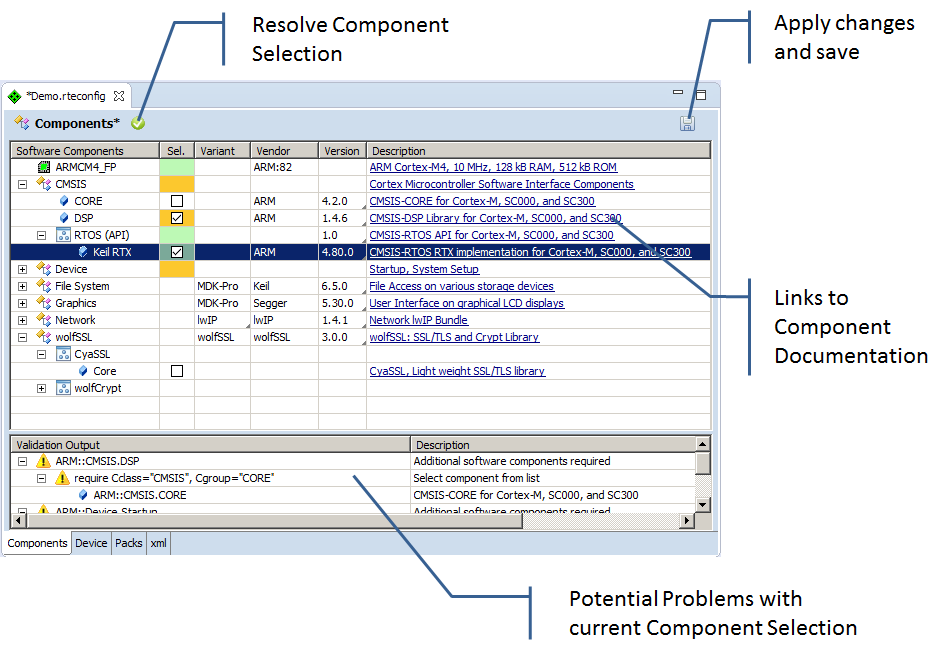Click the warning icon beside require Cclass="CMSIS"
The image size is (944, 656).
click(62, 478)
